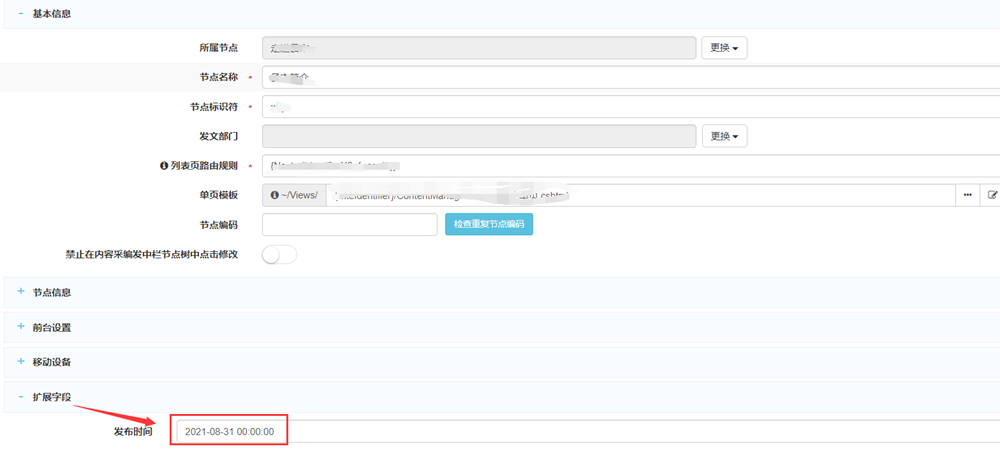The image size is (1000, 458).
Task: Click the 节点标识符 text field
Action: coord(630,106)
